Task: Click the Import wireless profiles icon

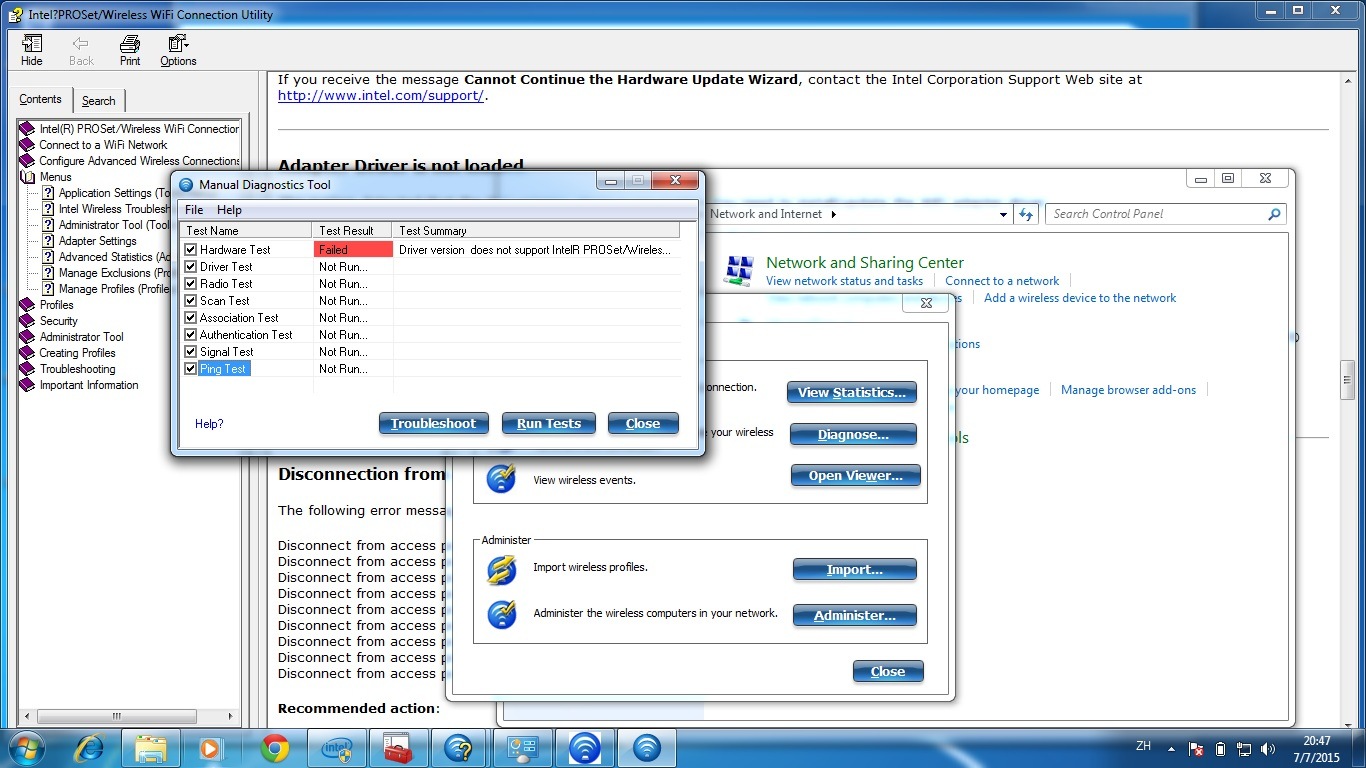Action: click(502, 570)
